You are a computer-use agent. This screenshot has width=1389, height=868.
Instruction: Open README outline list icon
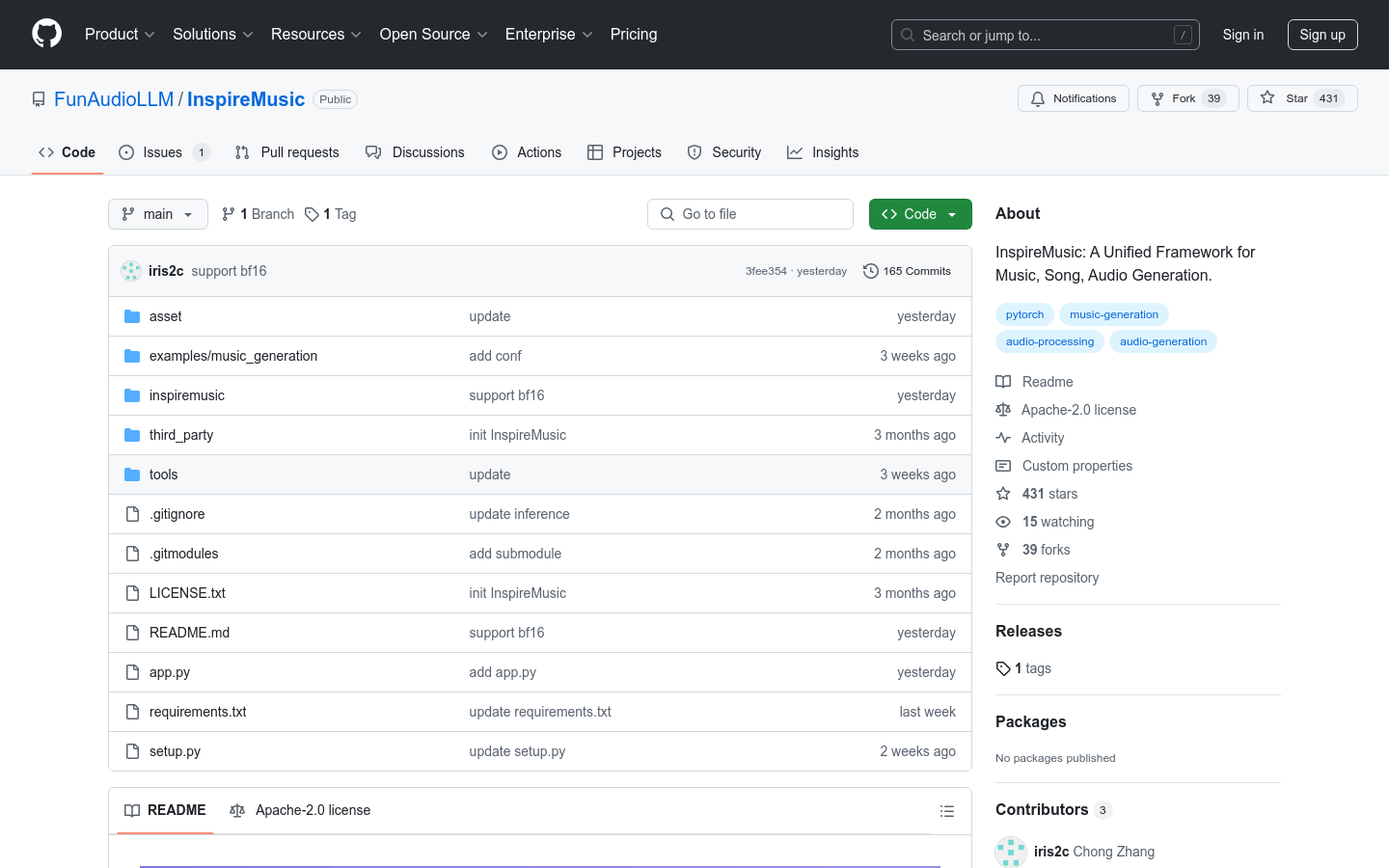tap(947, 811)
